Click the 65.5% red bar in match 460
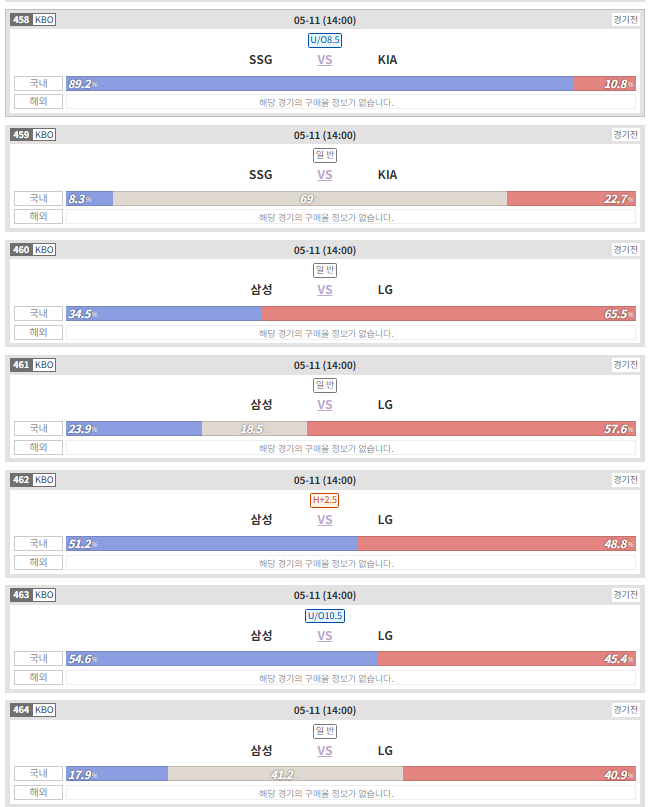Image resolution: width=648 pixels, height=807 pixels. [x=449, y=314]
